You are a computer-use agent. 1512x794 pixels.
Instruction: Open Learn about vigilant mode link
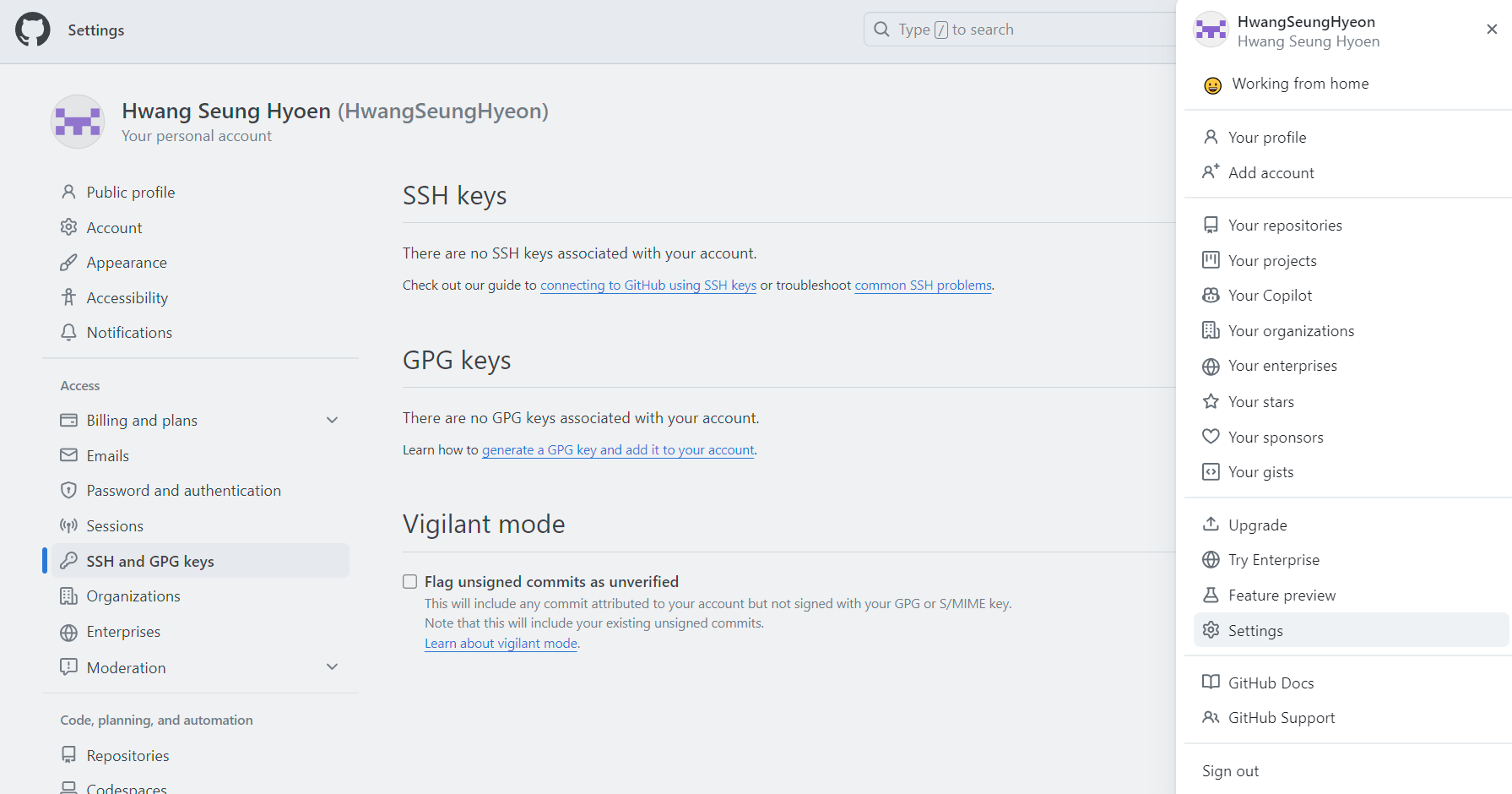coord(501,644)
